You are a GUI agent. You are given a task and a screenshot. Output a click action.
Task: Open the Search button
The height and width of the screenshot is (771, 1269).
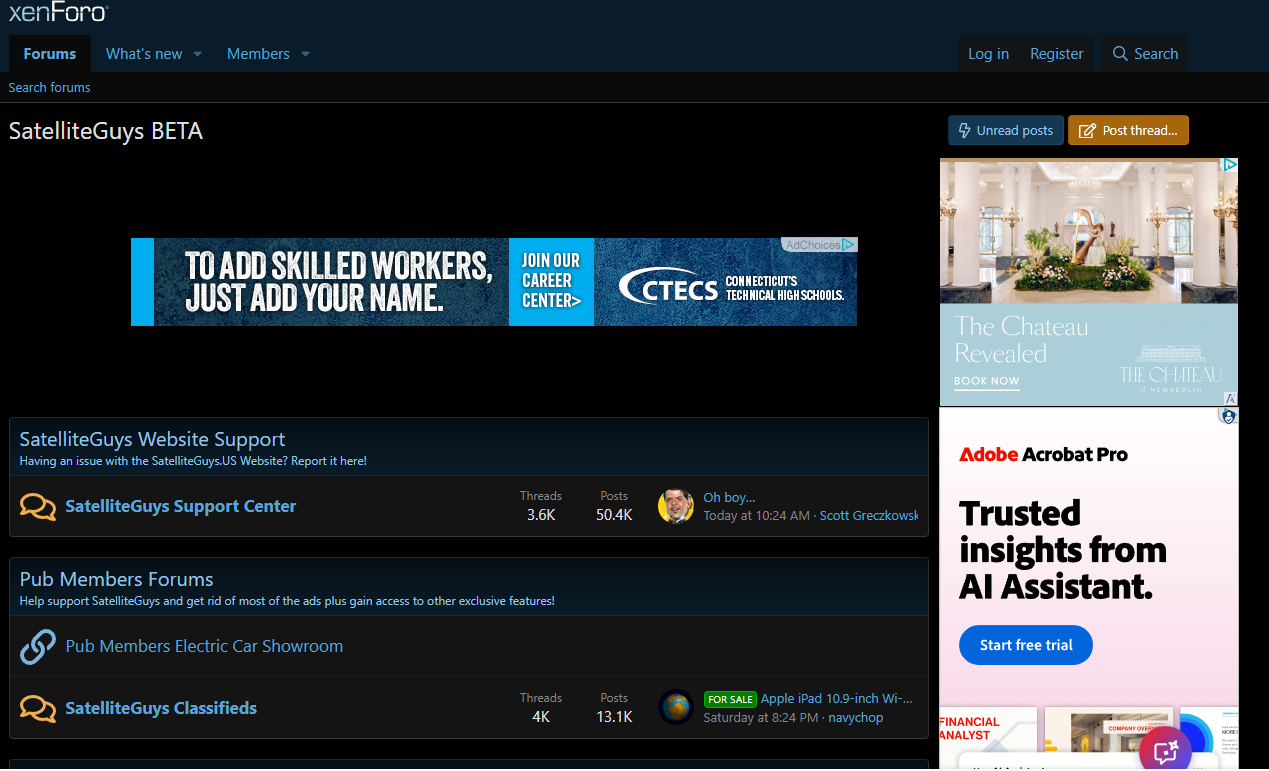(1145, 54)
